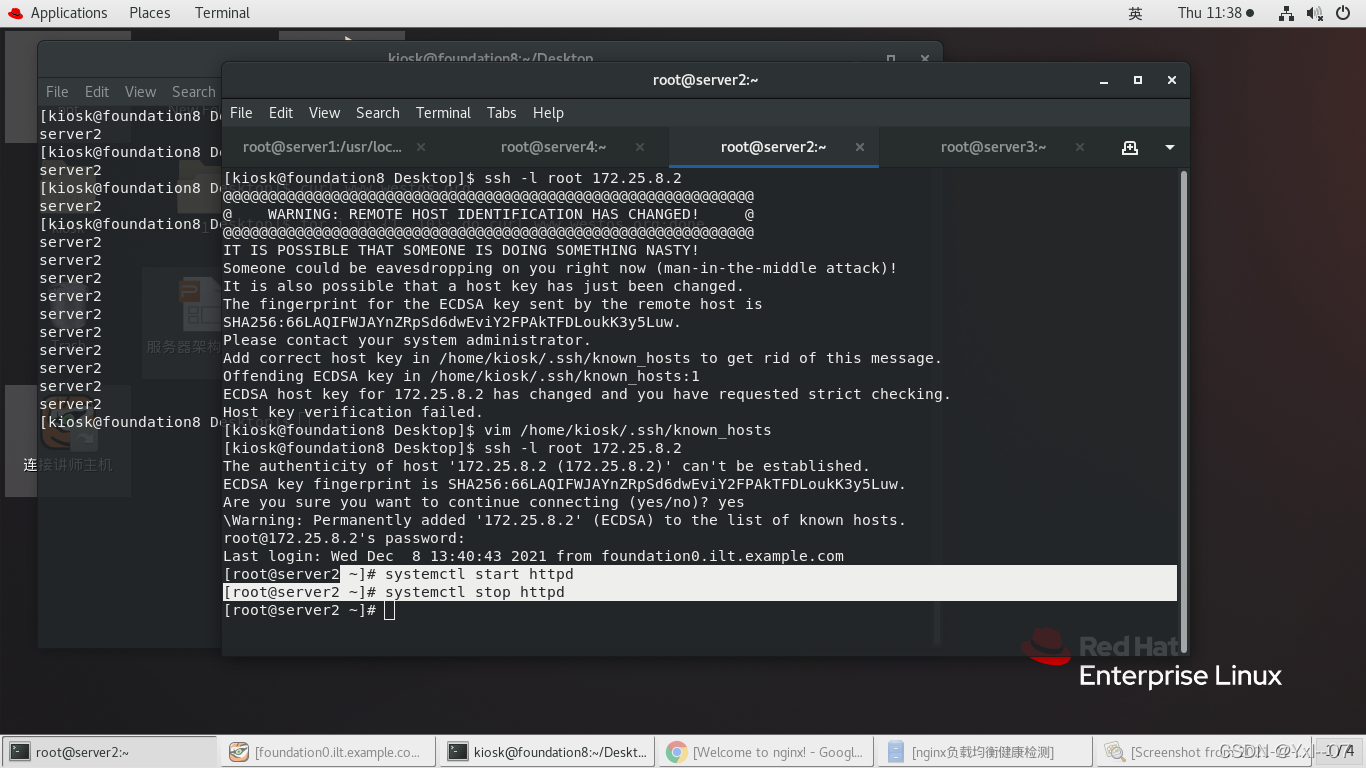Expand the tab list dropdown arrow
The height and width of the screenshot is (768, 1366).
1170,148
